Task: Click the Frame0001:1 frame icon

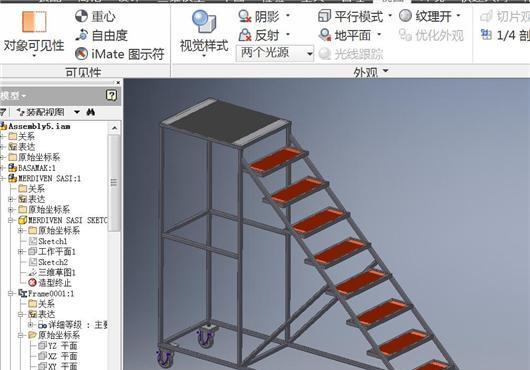Action: tap(22, 293)
